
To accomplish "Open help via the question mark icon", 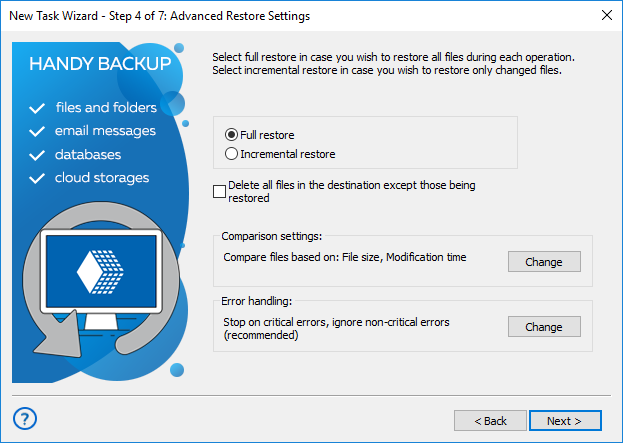I will 26,418.
